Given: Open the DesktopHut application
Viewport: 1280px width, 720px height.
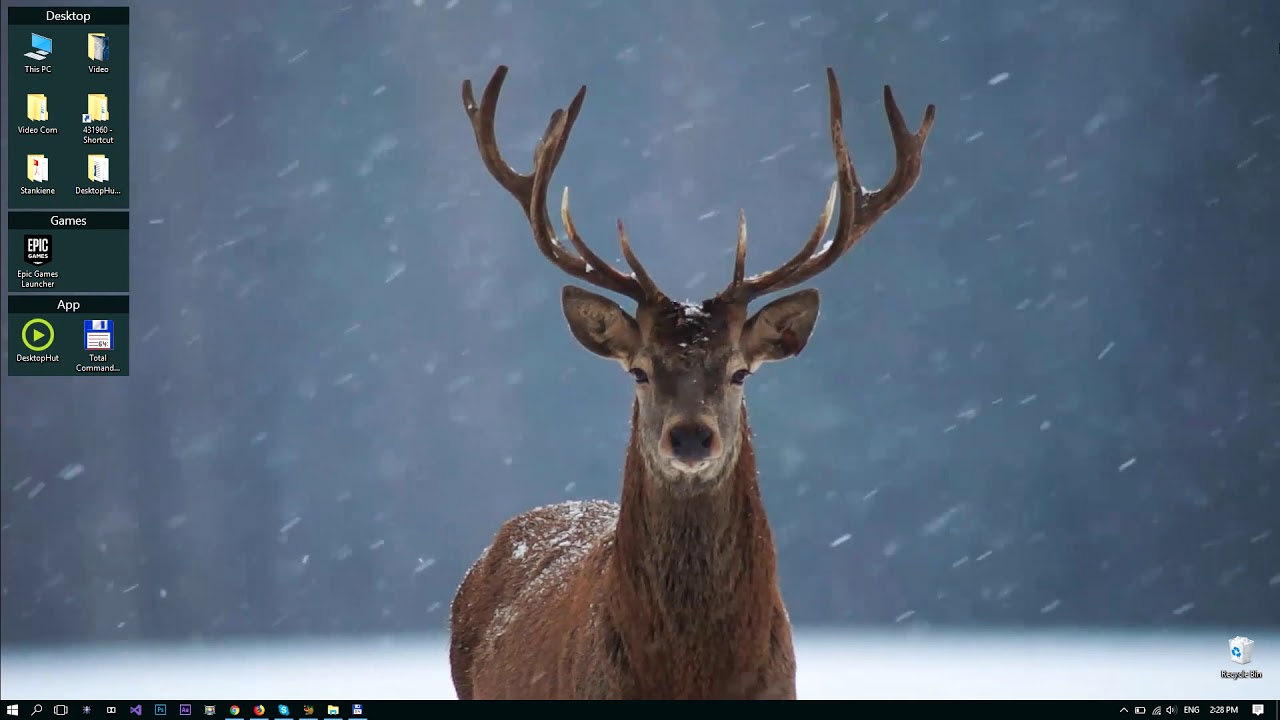Looking at the screenshot, I should point(37,335).
